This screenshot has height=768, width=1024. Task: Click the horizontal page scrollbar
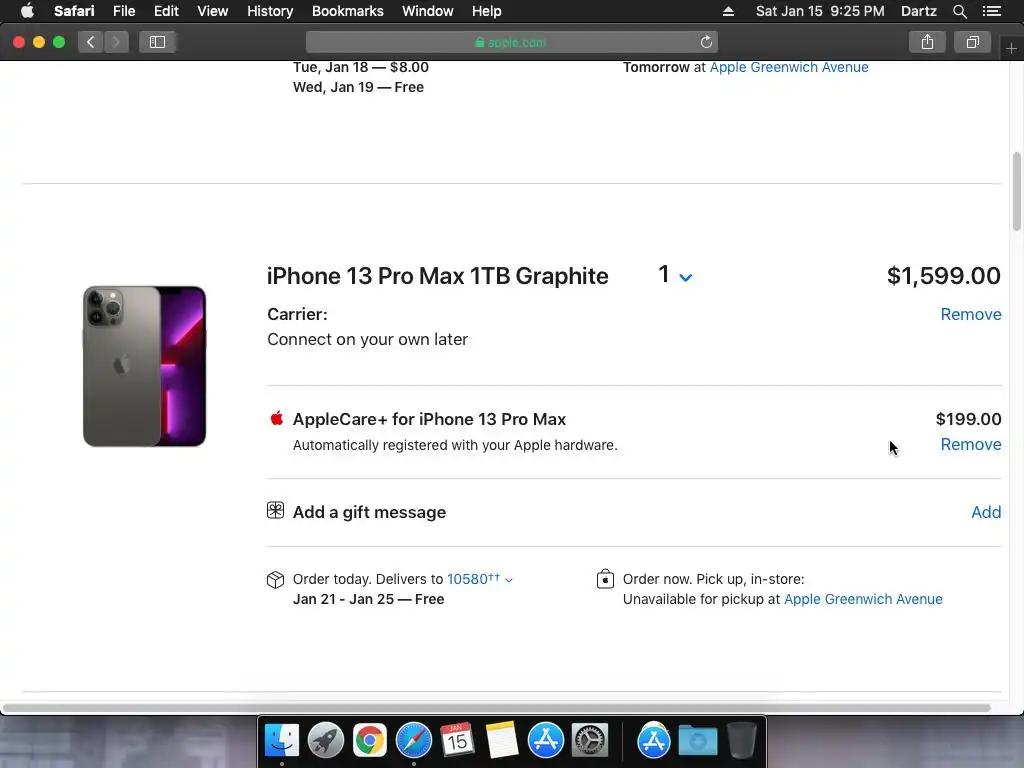(497, 708)
